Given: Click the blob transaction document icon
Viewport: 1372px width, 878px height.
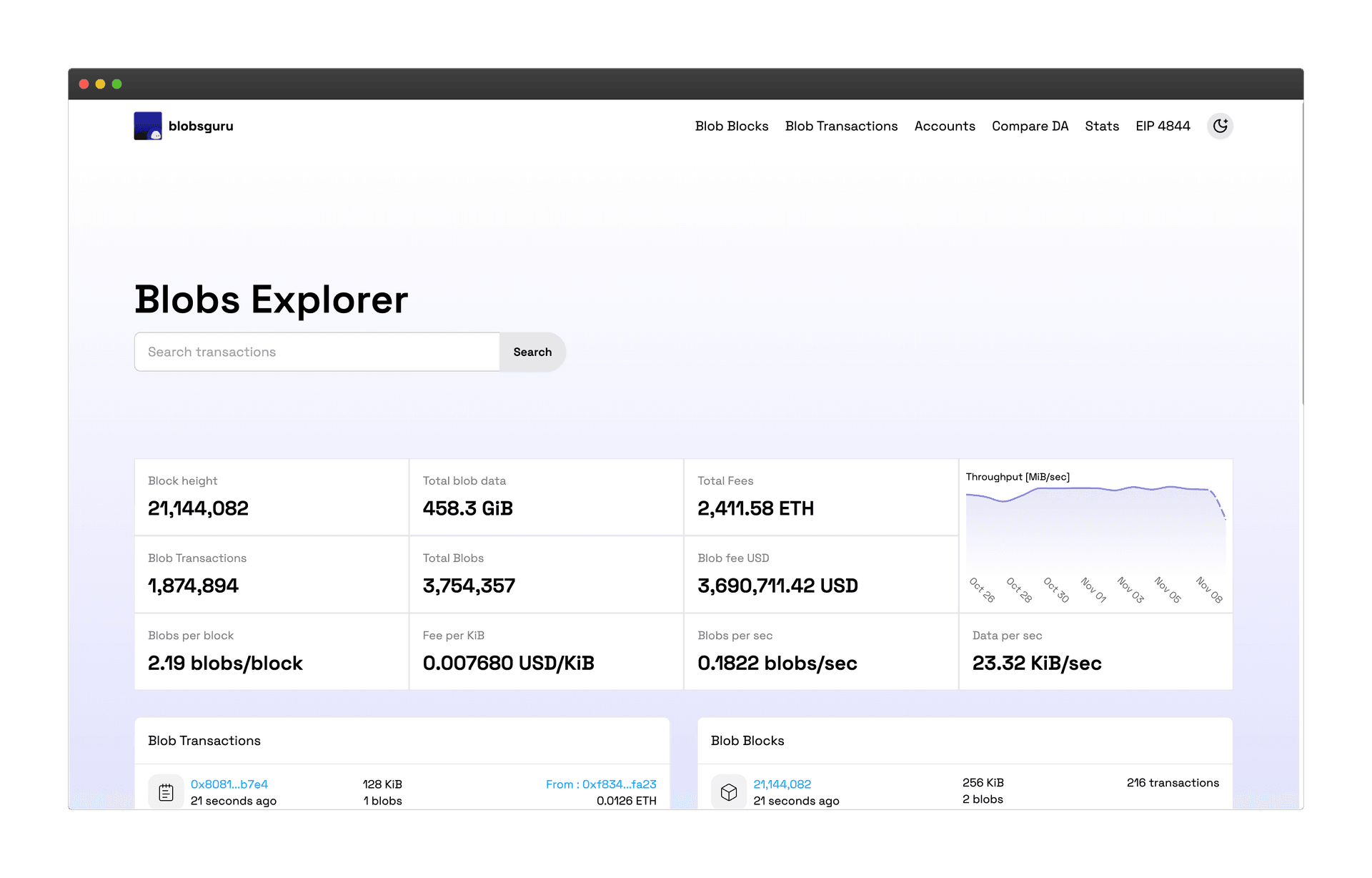Looking at the screenshot, I should [x=166, y=792].
